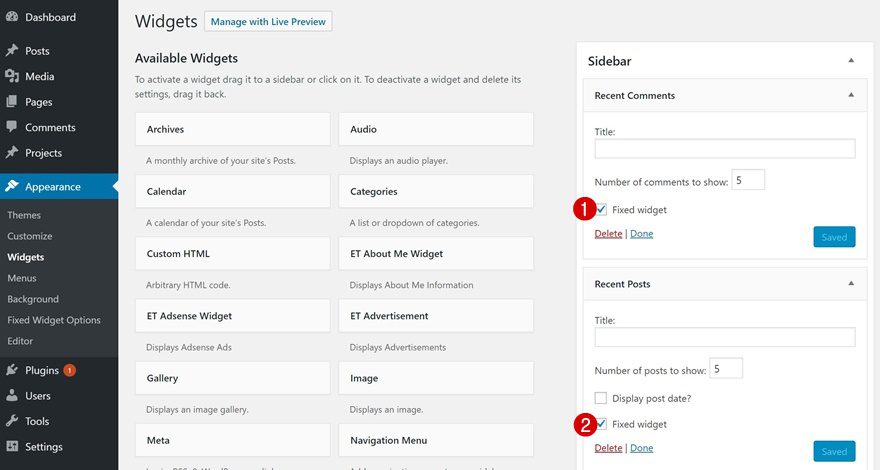The height and width of the screenshot is (470, 880).
Task: Click the Comments speech bubble icon
Action: coord(12,128)
